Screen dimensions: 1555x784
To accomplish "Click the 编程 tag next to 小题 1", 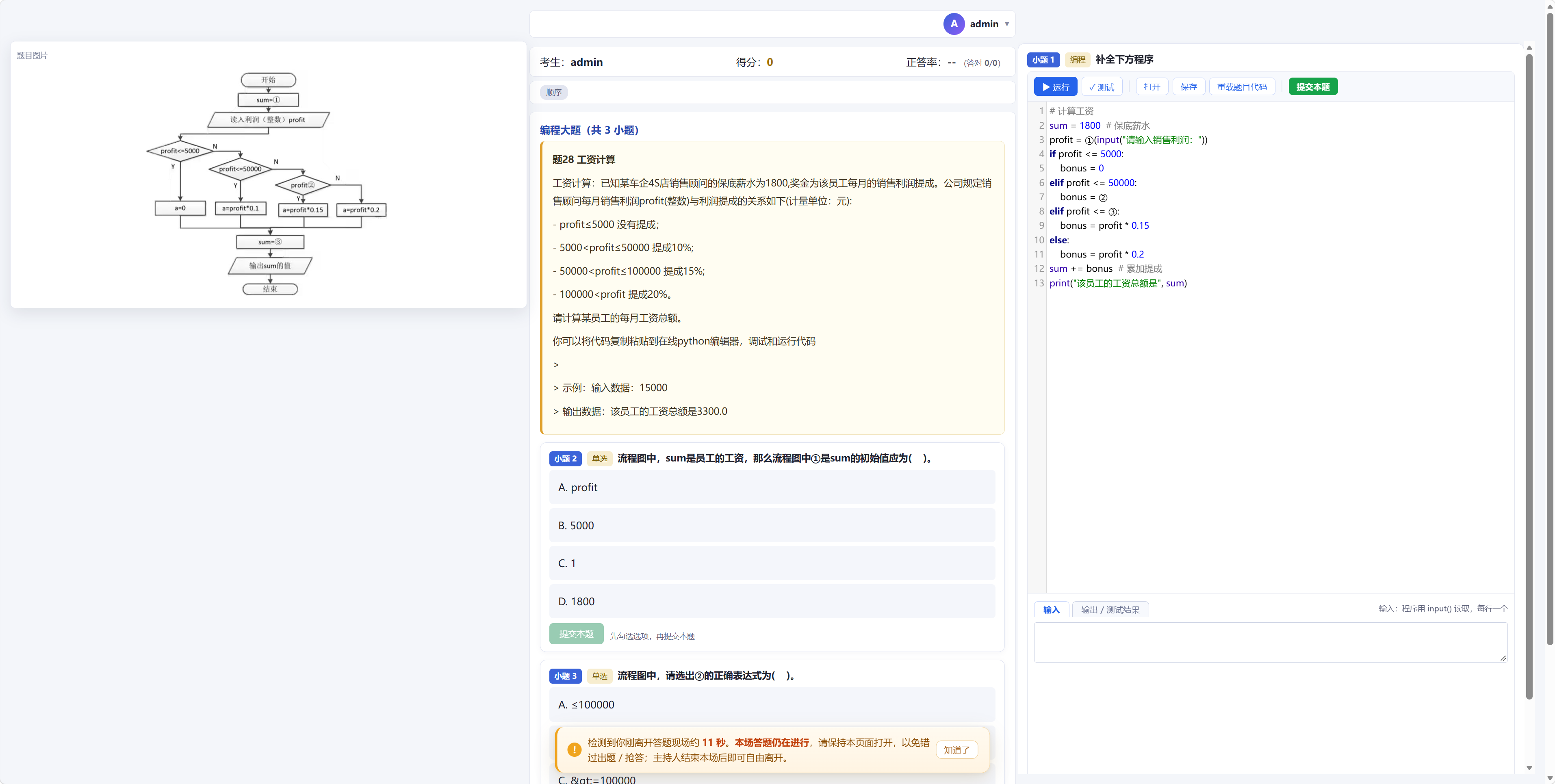I will 1078,60.
